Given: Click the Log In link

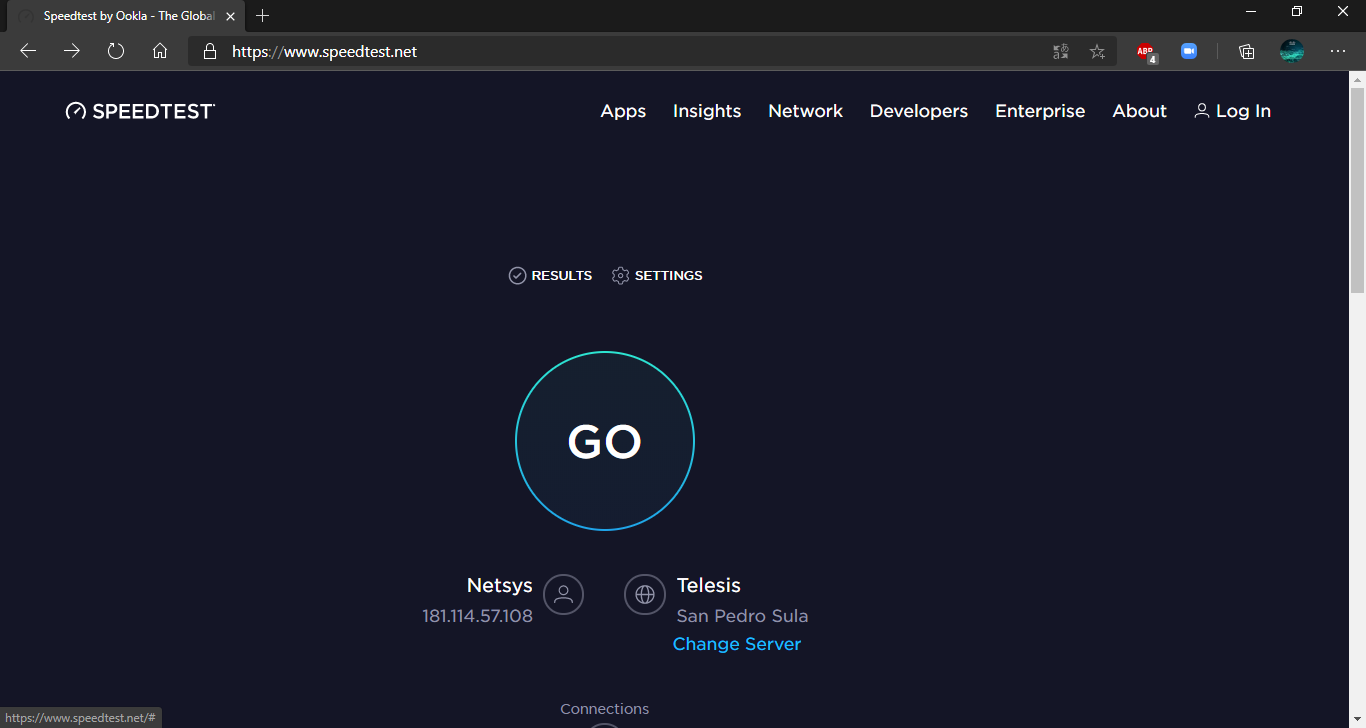Looking at the screenshot, I should (1232, 111).
